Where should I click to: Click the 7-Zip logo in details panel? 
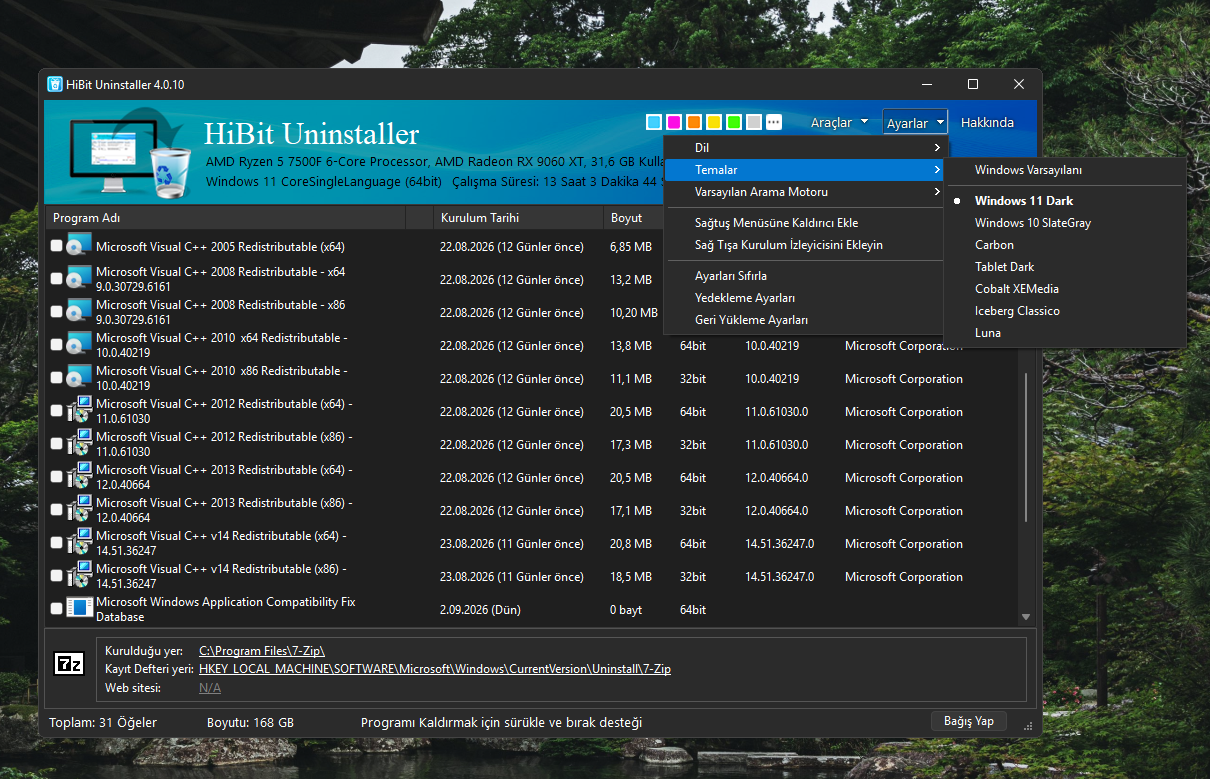coord(69,663)
